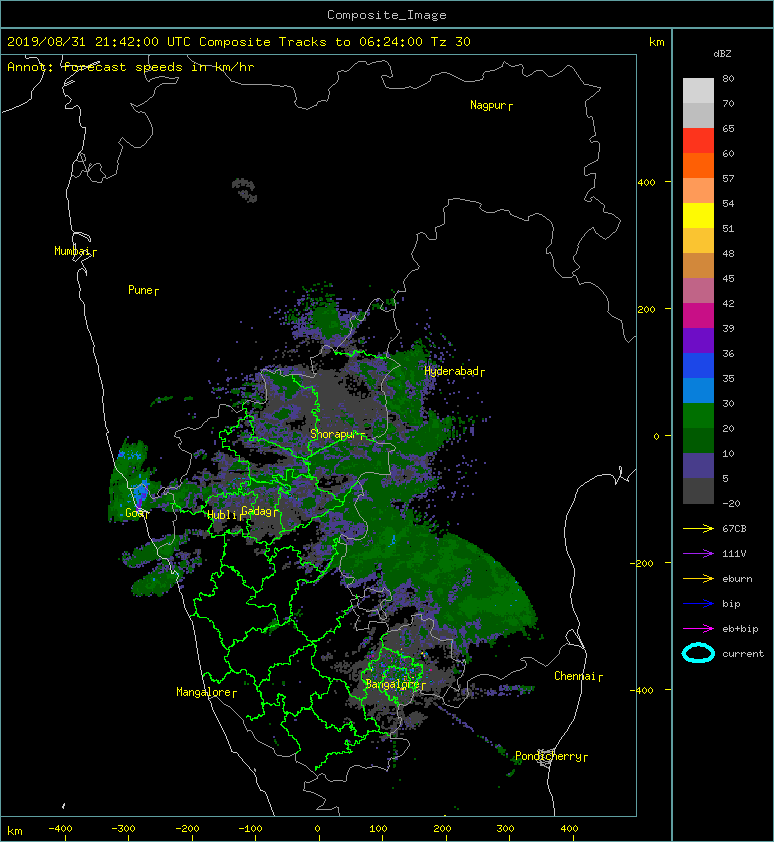Click the 45 dBZ mauve swatch
The image size is (774, 842).
698,291
